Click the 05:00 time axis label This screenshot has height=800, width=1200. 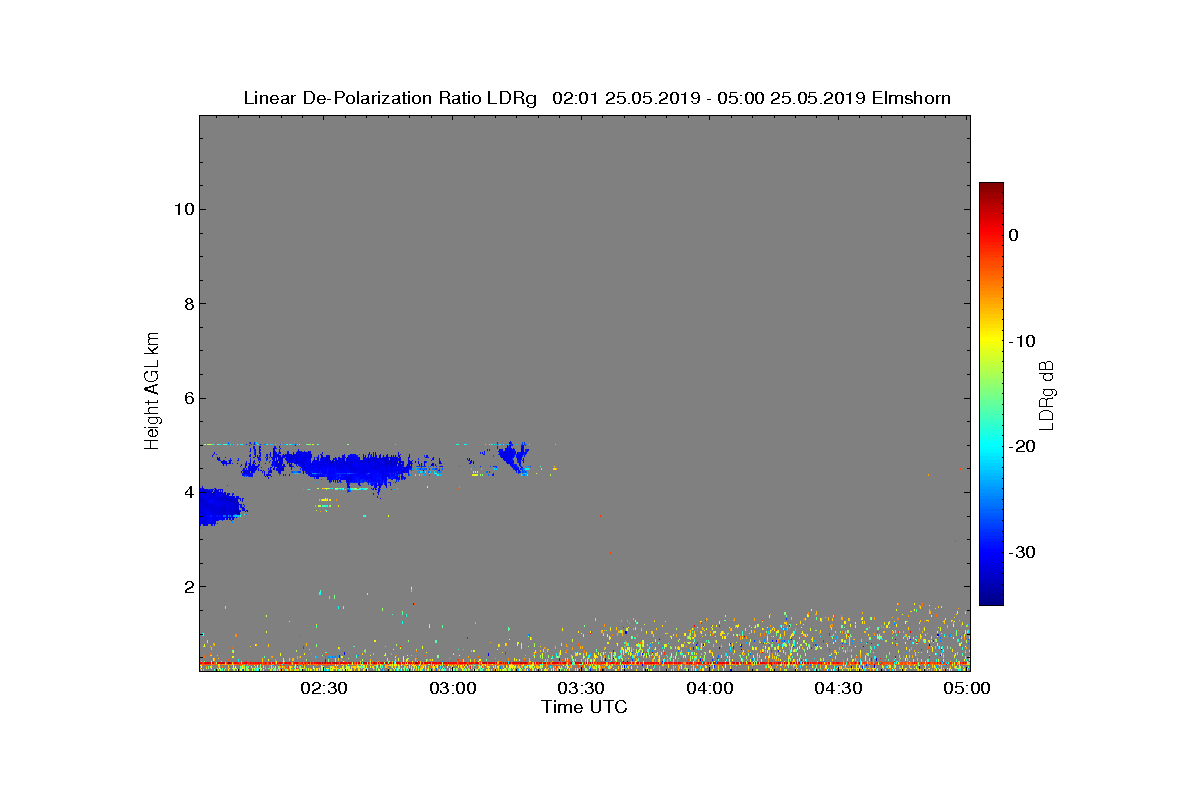pos(968,689)
